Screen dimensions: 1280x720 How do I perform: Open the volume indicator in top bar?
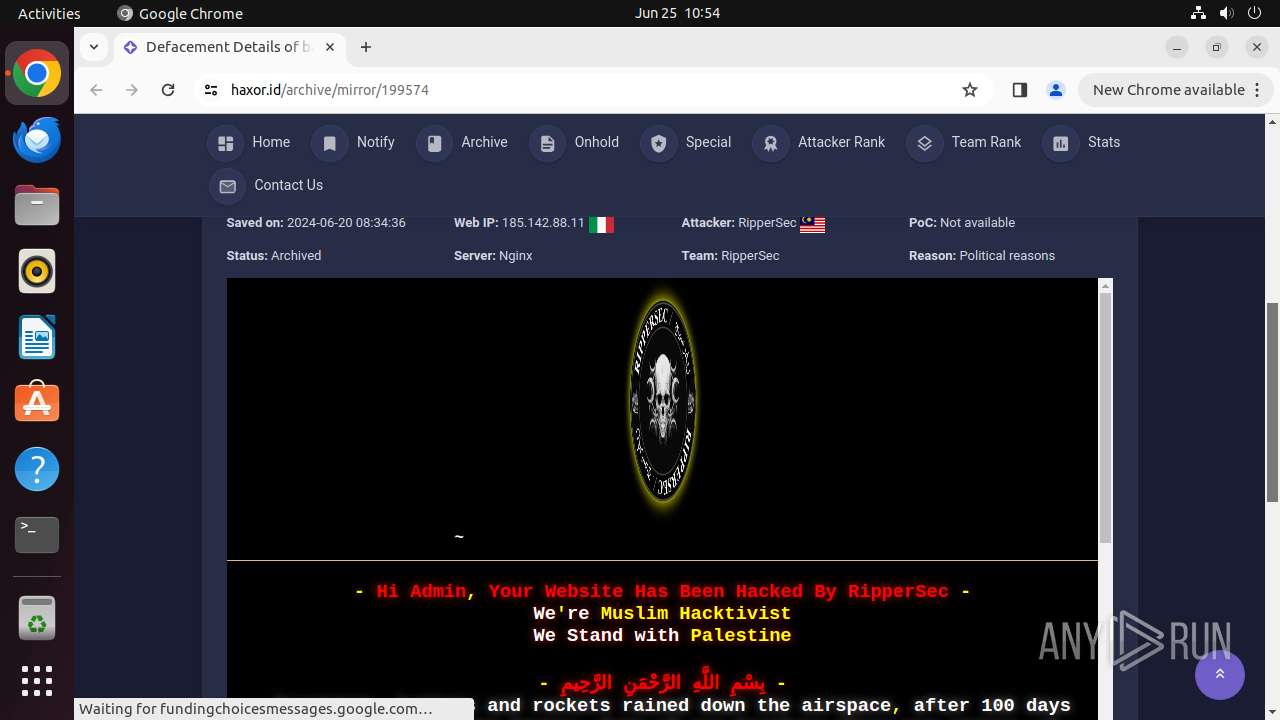coord(1227,13)
